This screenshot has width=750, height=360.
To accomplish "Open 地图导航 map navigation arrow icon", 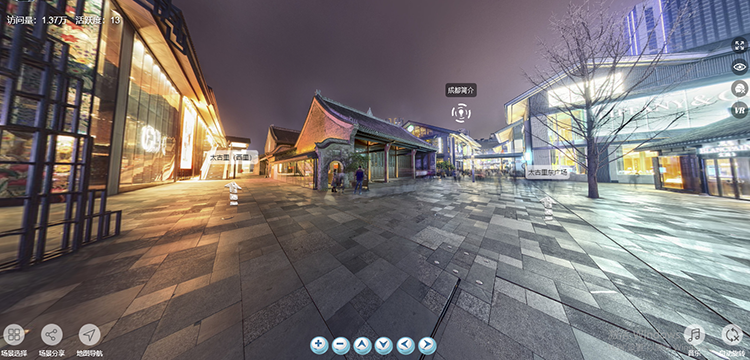I will coord(89,335).
